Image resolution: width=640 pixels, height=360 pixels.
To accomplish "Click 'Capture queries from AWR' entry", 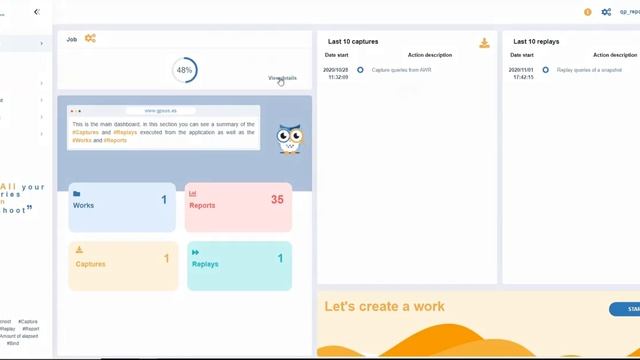I will pos(401,70).
